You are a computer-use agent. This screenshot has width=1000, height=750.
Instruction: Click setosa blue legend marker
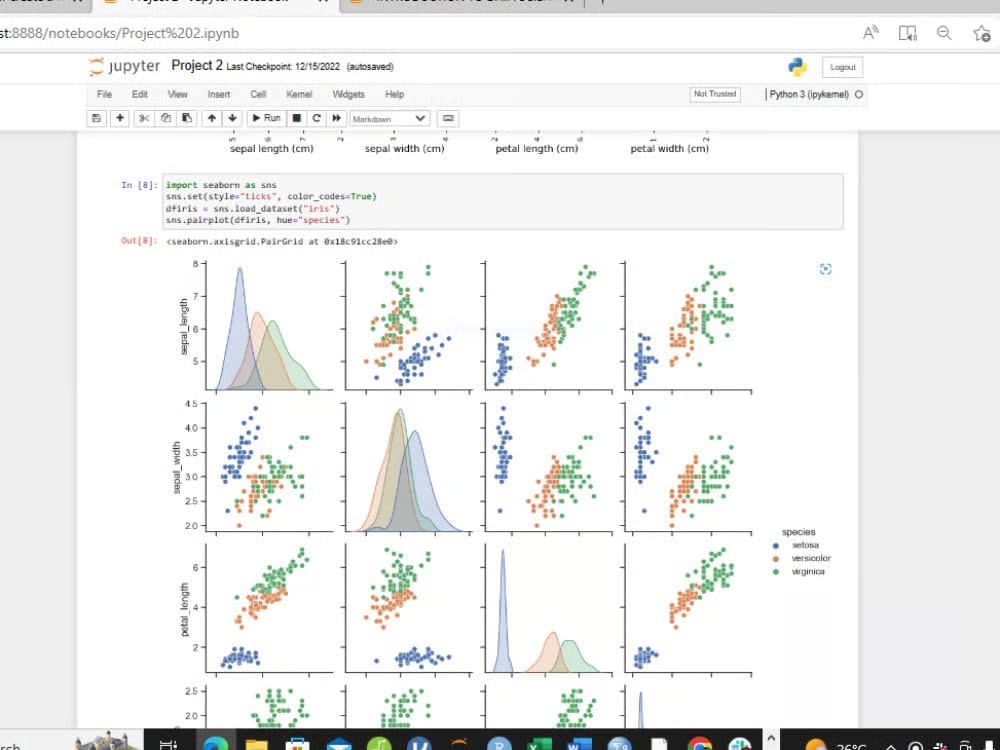[x=776, y=545]
